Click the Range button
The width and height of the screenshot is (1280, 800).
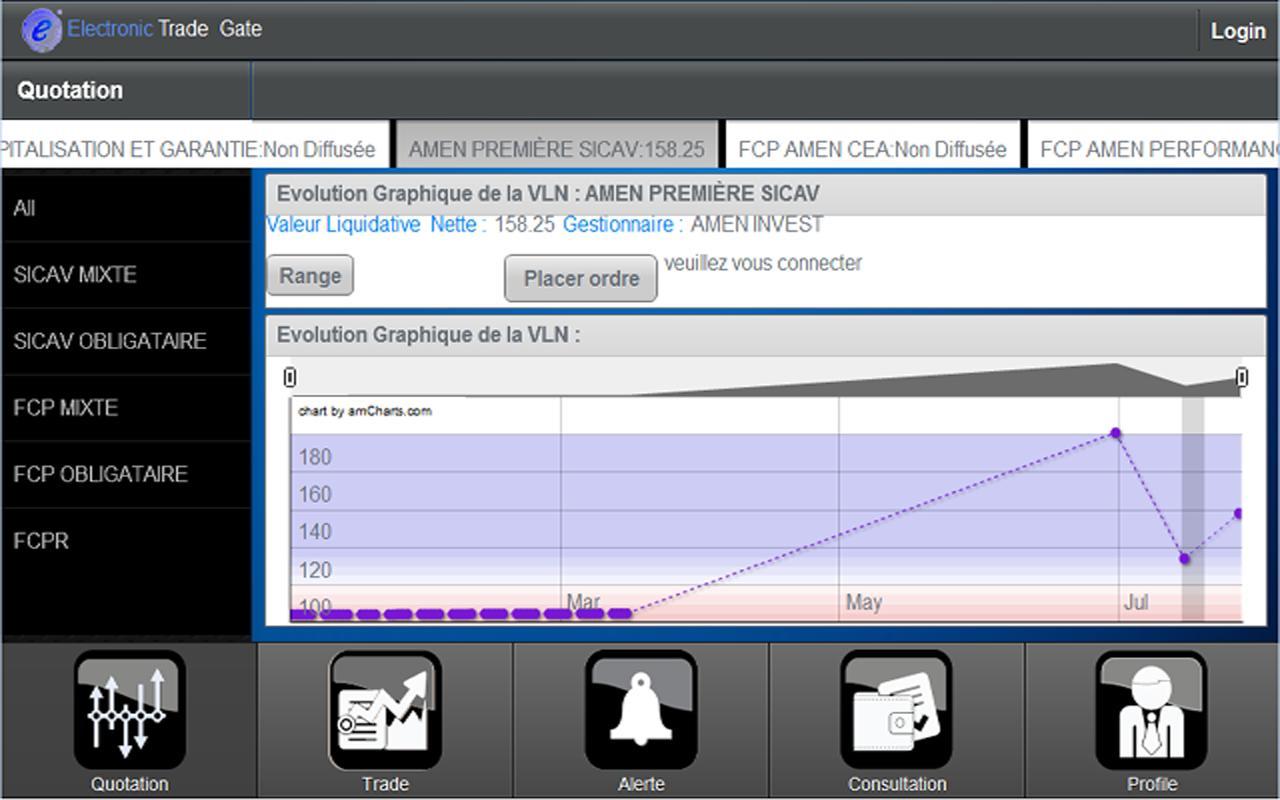(x=310, y=276)
